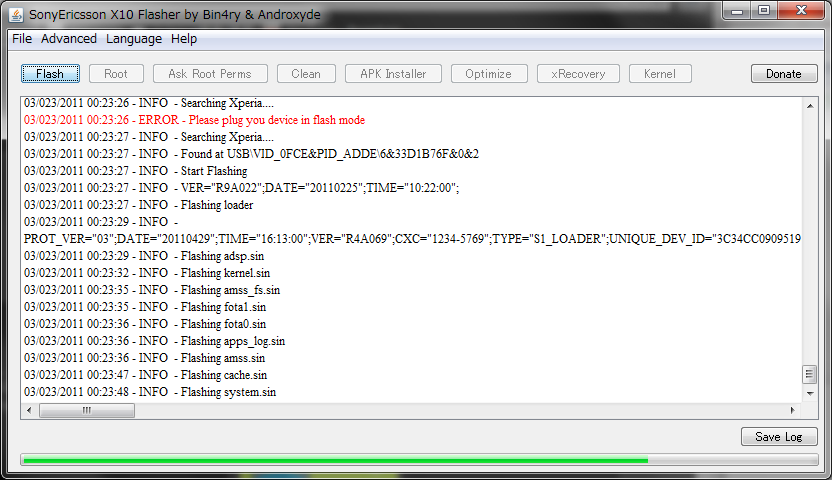Click Ask Root Perms button
Viewport: 832px width, 480px height.
(x=210, y=74)
